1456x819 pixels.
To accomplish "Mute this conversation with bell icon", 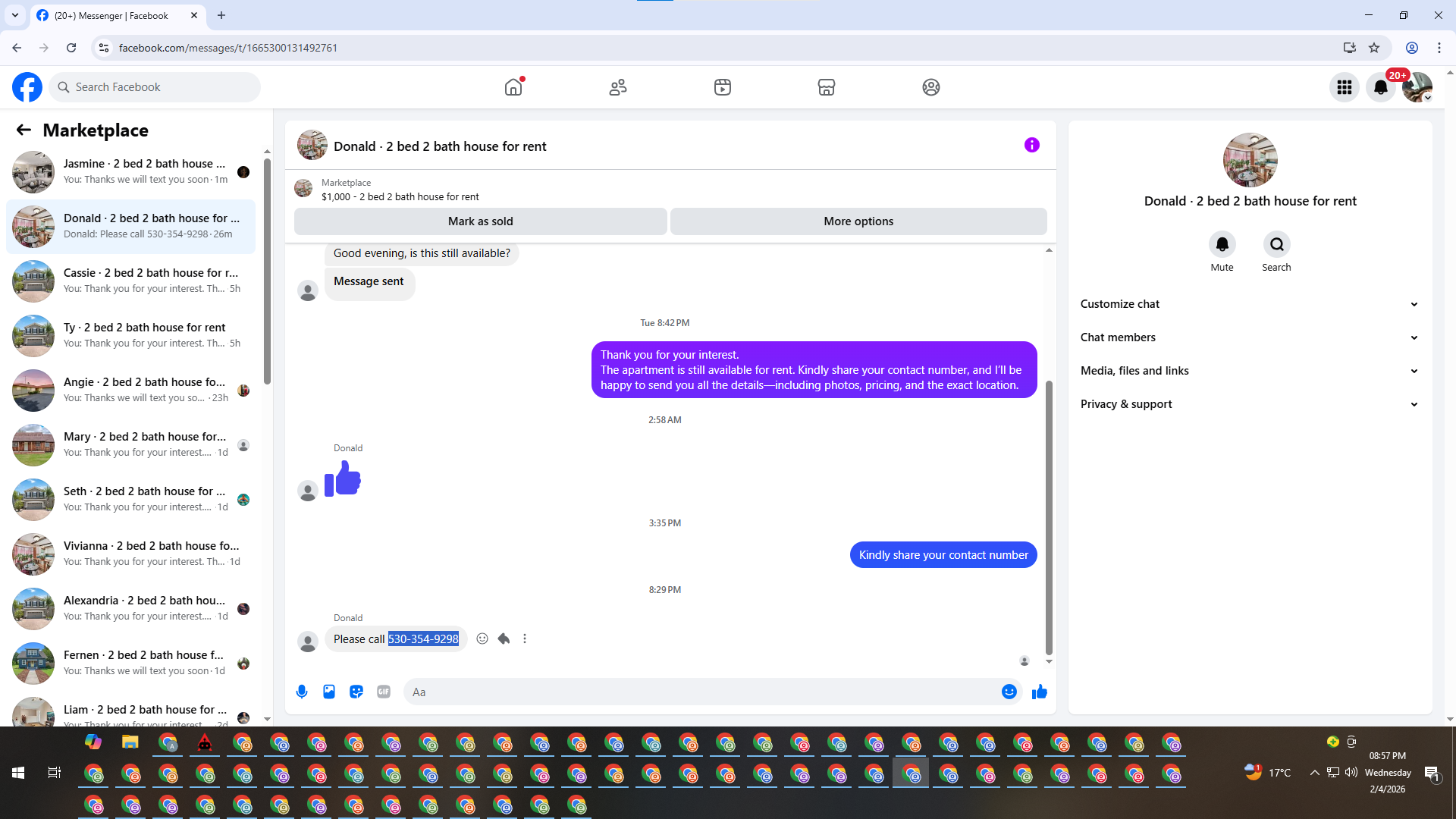I will click(x=1222, y=244).
